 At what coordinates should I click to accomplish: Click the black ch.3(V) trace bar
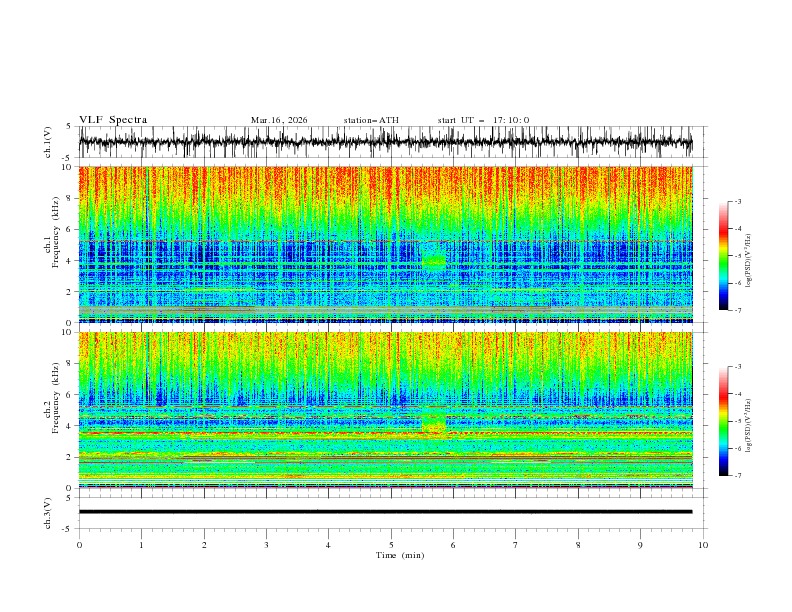(x=385, y=512)
